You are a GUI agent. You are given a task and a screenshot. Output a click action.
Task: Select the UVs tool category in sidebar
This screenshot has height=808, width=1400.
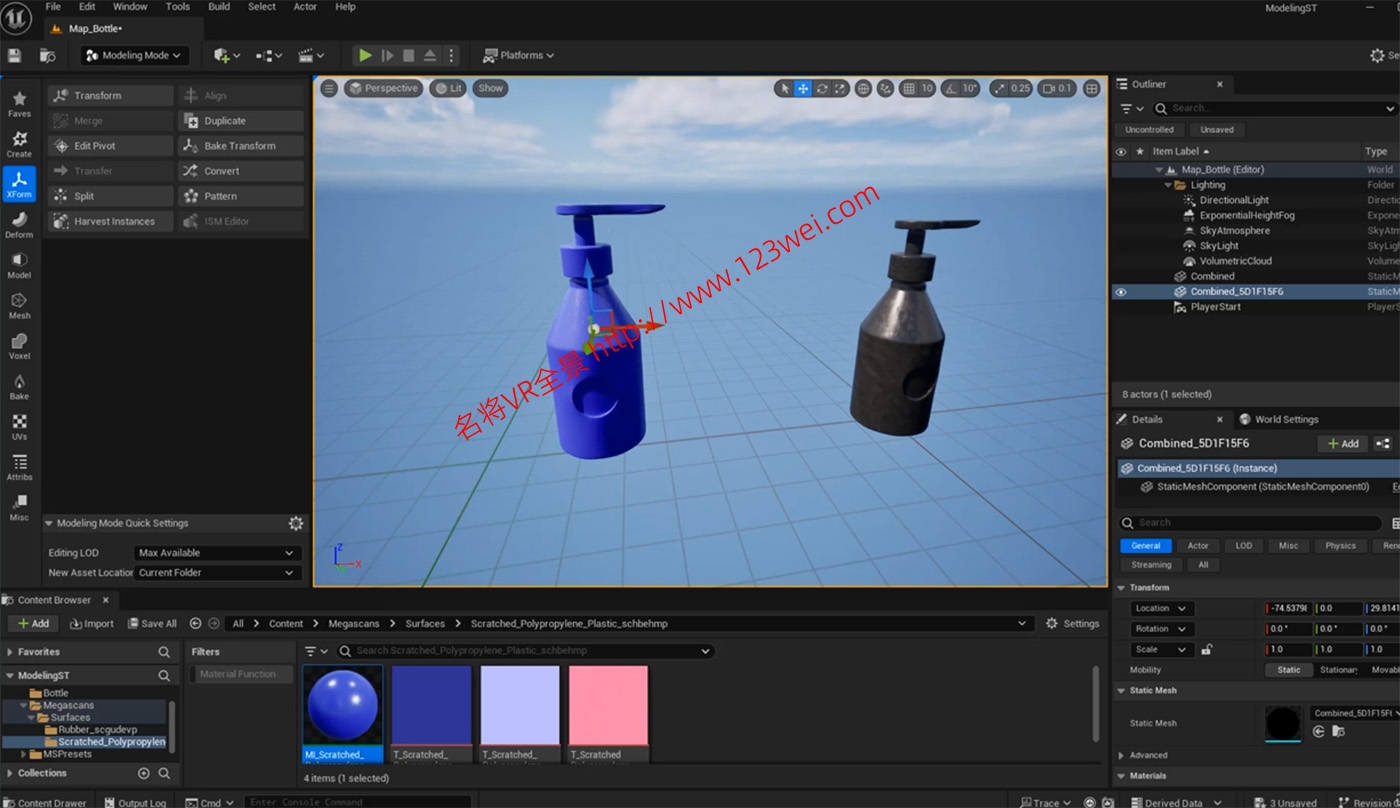19,426
